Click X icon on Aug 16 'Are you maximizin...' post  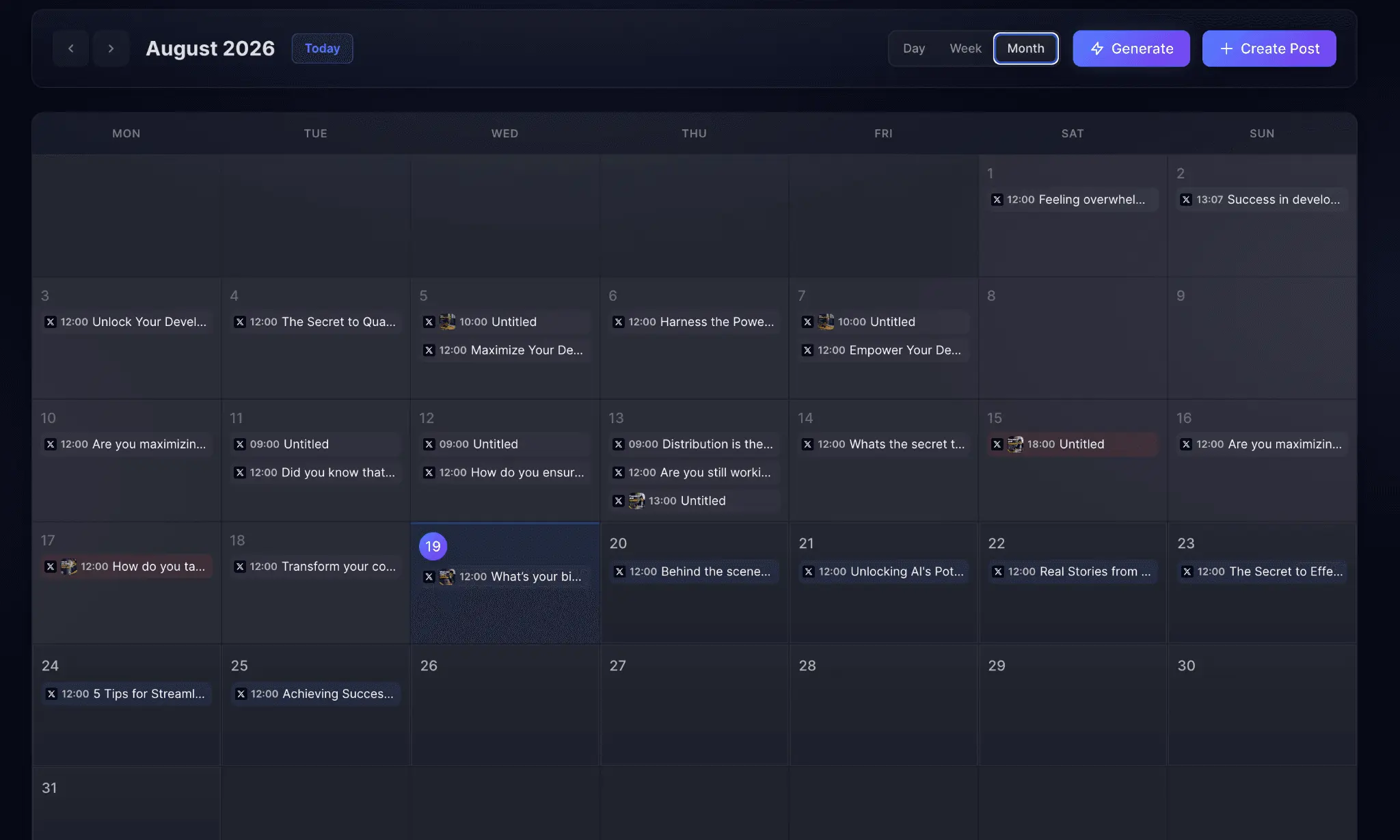[1186, 444]
